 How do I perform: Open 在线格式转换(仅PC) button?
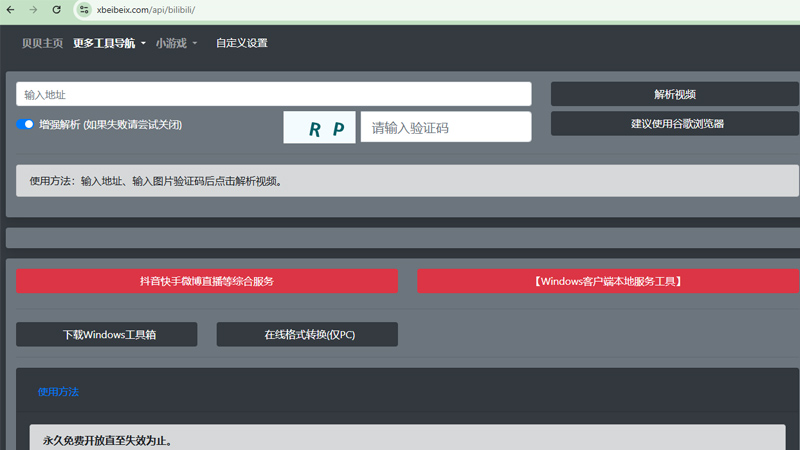tap(307, 334)
